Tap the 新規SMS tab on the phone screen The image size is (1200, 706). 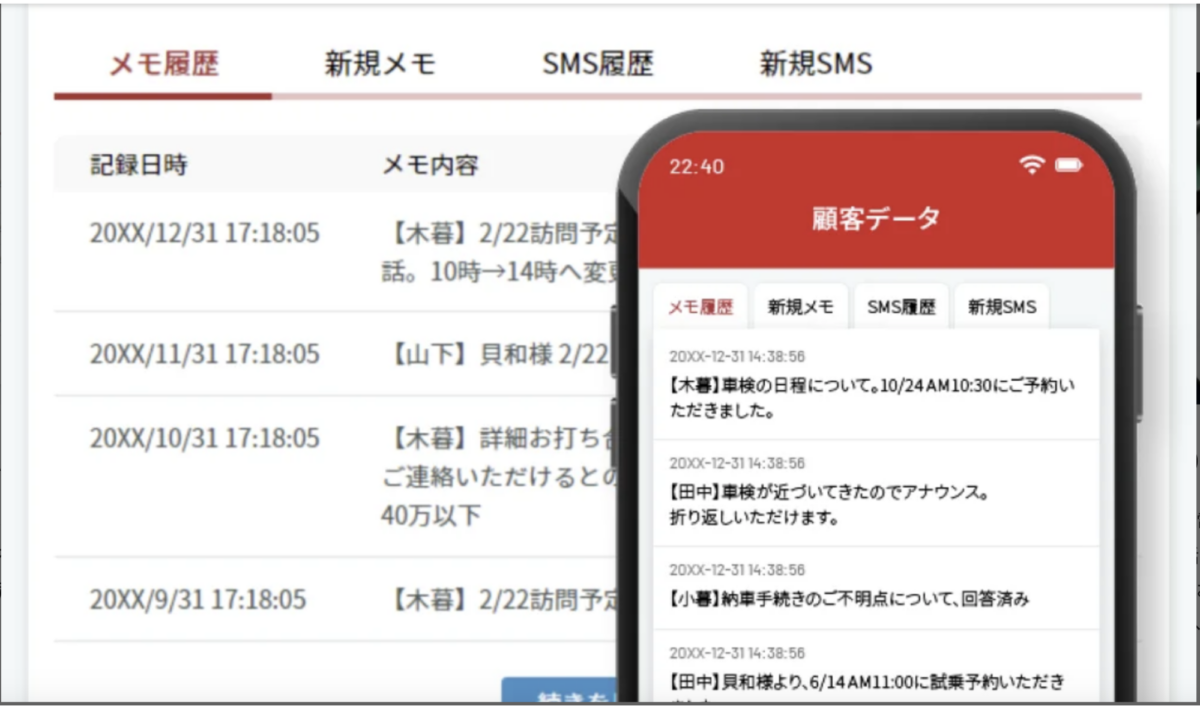(x=1001, y=307)
